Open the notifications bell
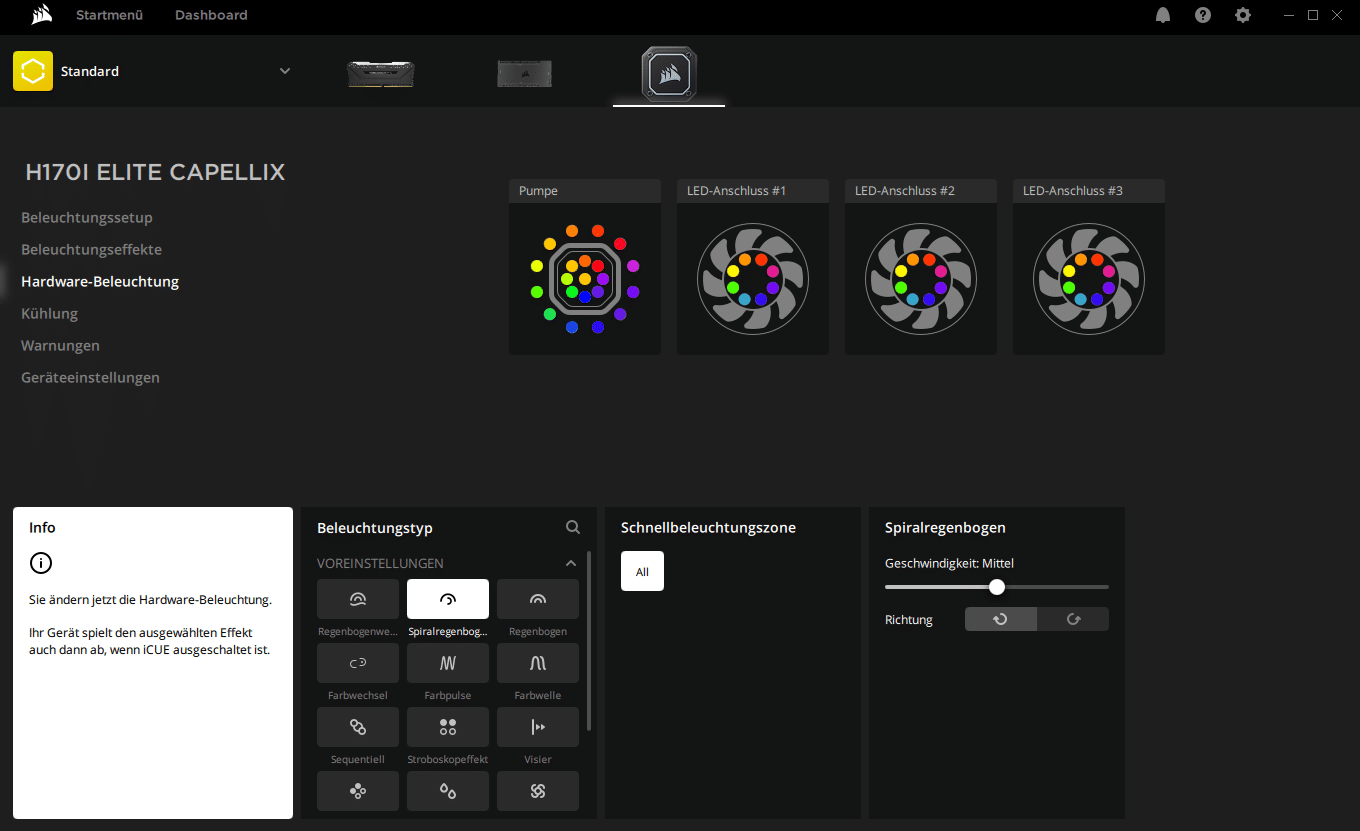The width and height of the screenshot is (1360, 831). click(1163, 15)
